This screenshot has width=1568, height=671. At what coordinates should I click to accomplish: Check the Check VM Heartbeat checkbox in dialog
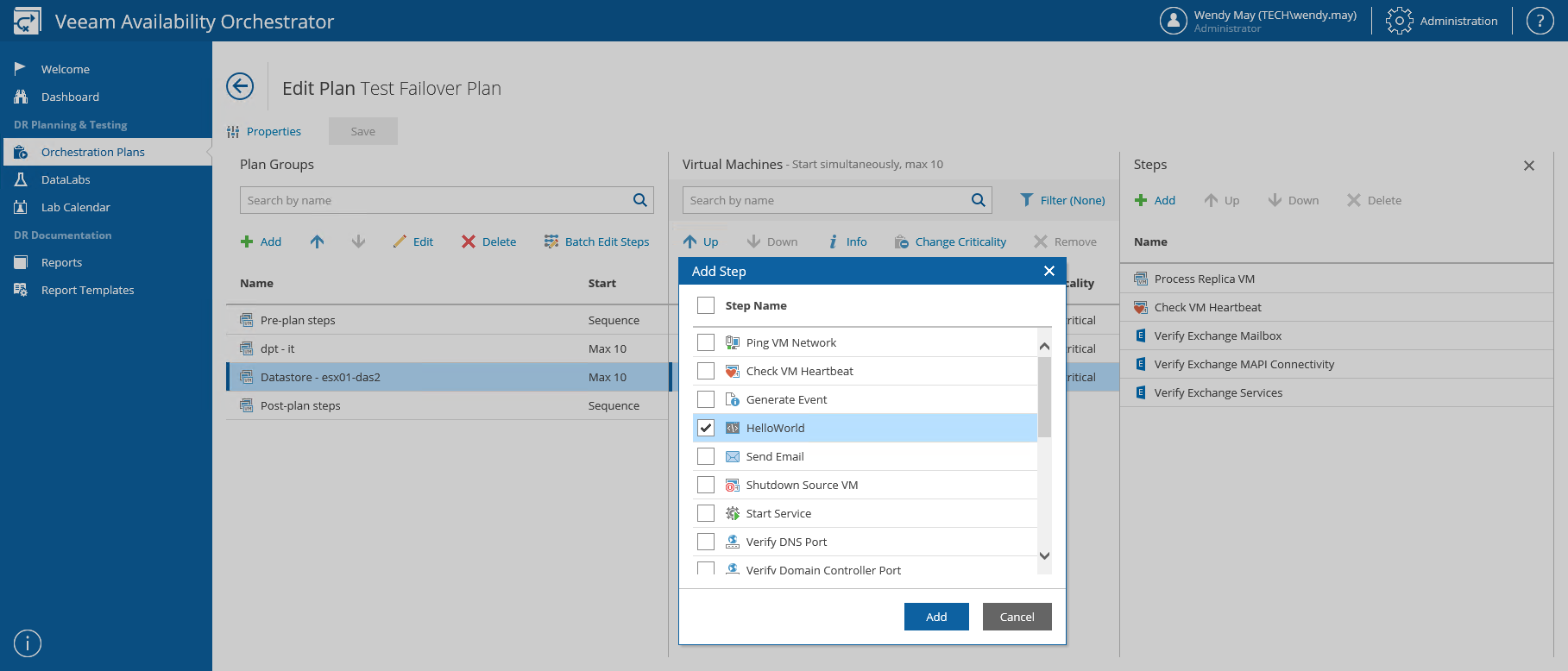click(706, 371)
